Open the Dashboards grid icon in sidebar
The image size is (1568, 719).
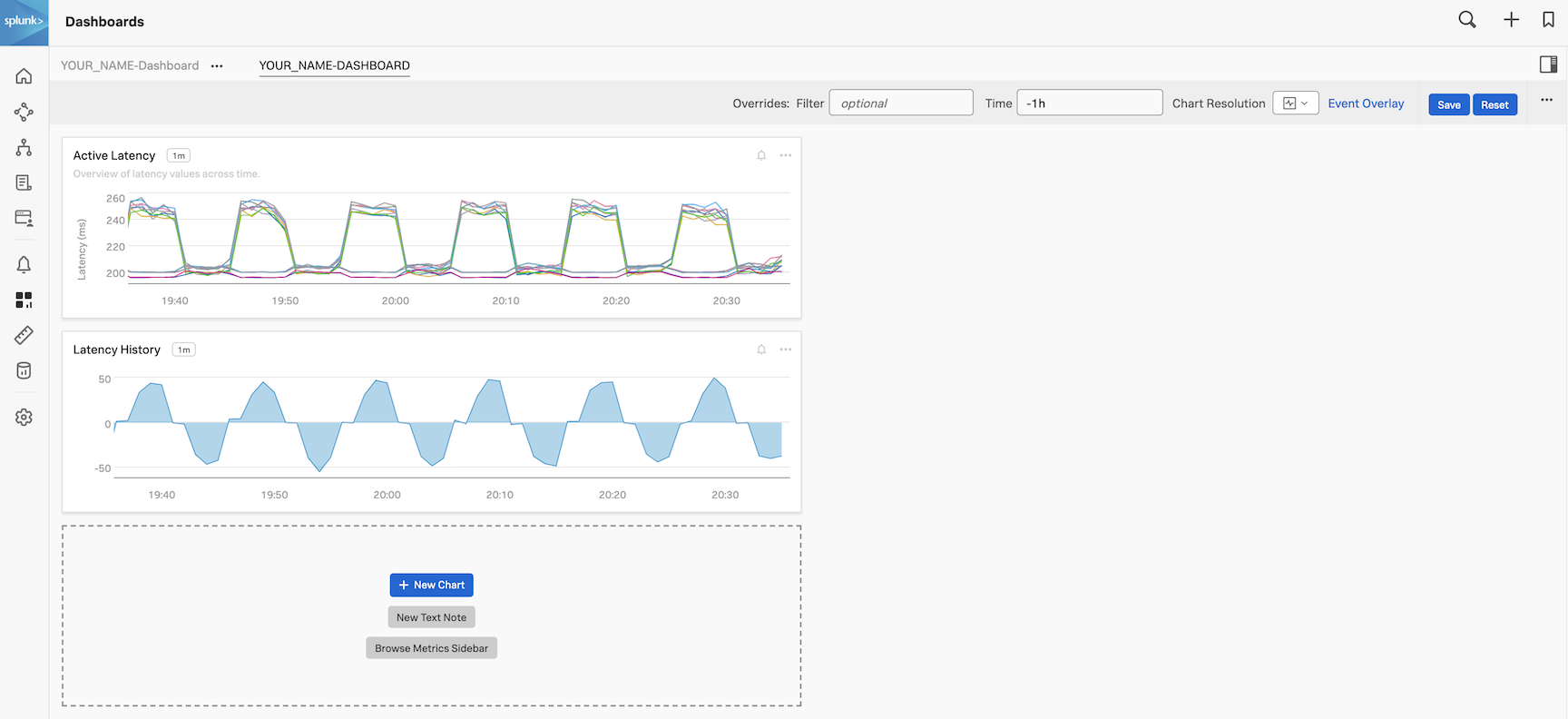(x=24, y=300)
